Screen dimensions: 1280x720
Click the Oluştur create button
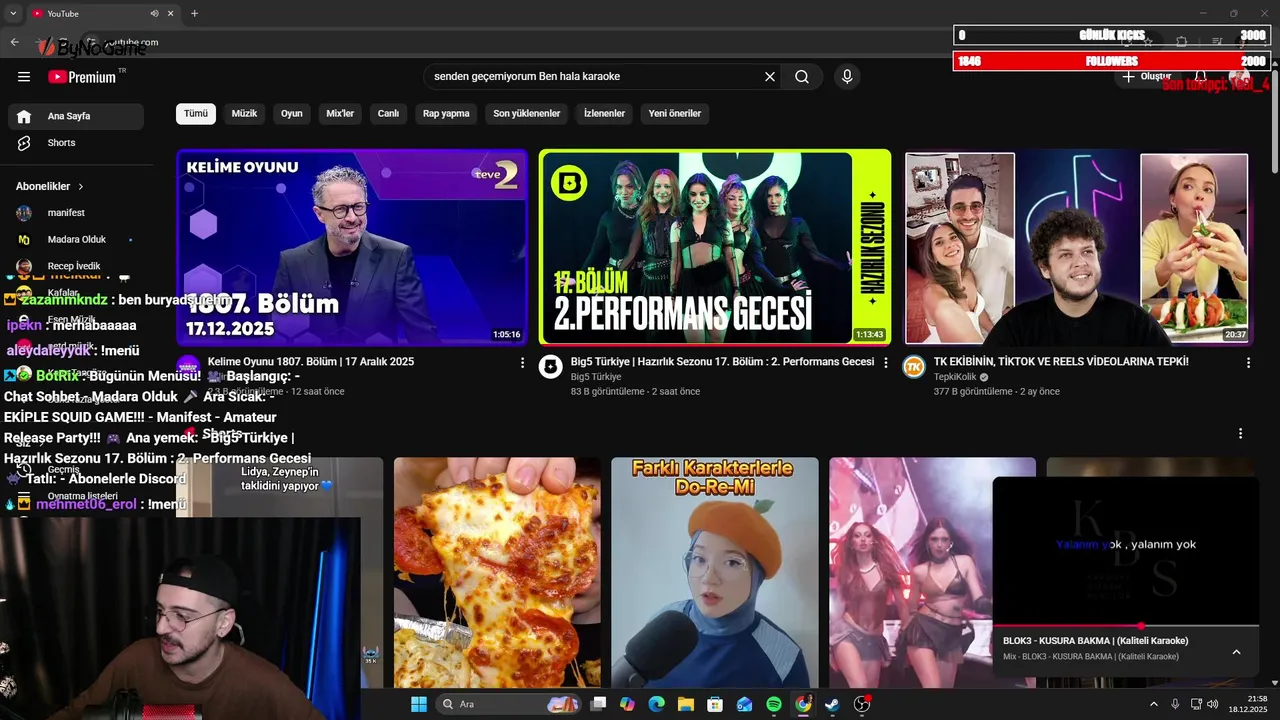point(1146,77)
